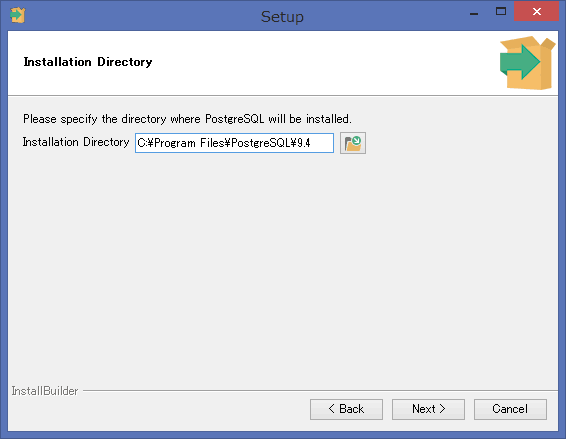The height and width of the screenshot is (439, 566).
Task: Click the empty gray dialog body area
Action: pos(283,267)
